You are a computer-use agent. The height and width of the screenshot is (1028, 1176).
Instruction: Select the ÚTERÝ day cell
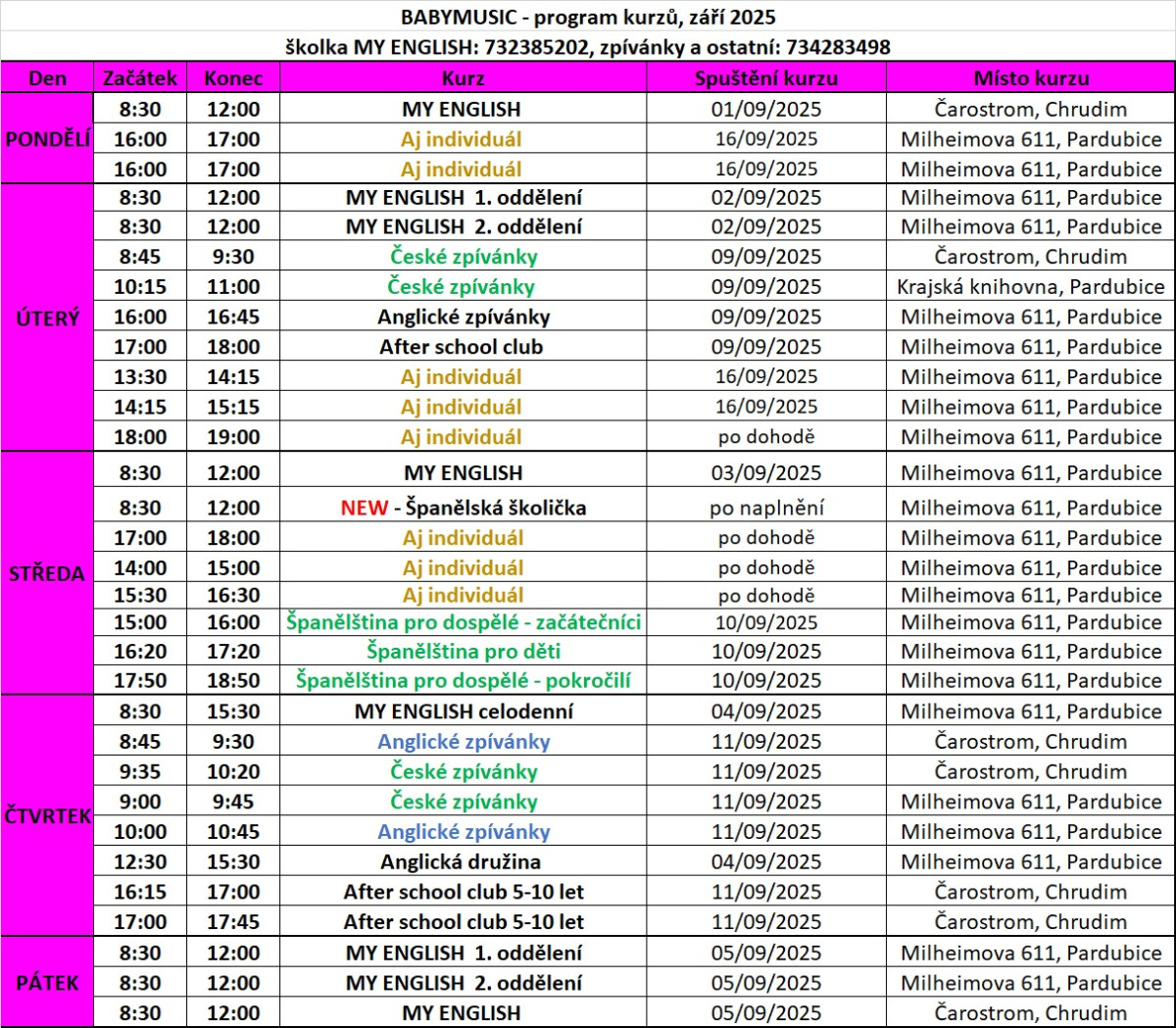pos(47,318)
